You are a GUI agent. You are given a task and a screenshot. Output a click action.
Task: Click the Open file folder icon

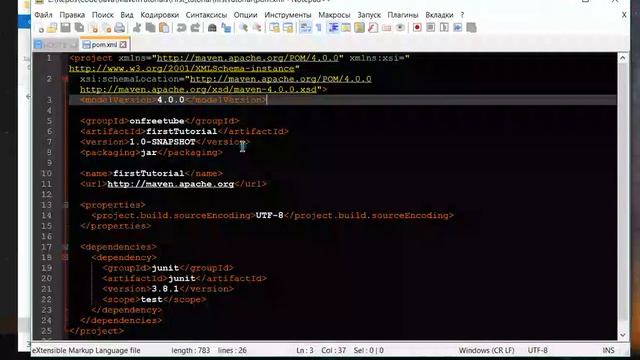pos(52,28)
